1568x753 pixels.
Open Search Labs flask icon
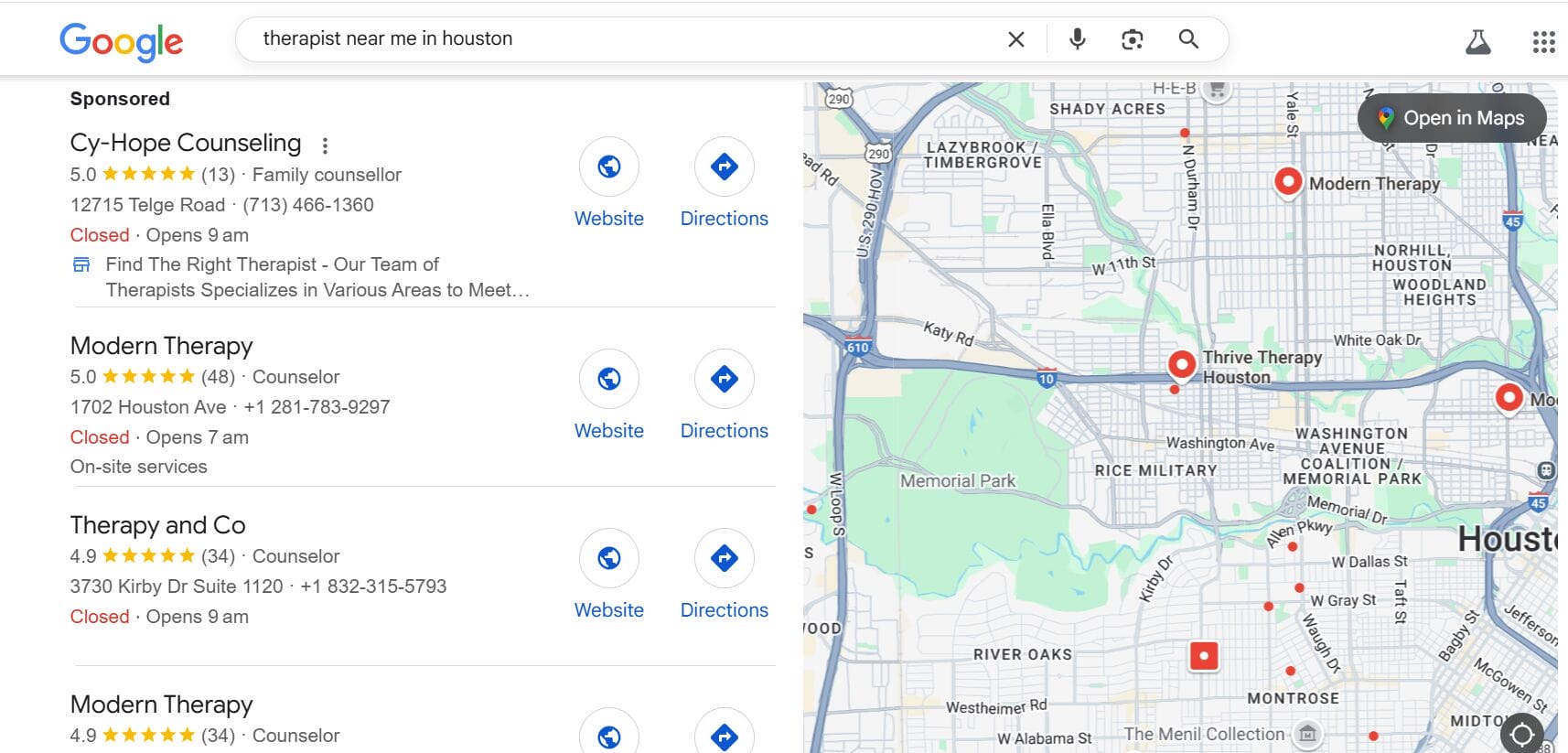coord(1477,42)
